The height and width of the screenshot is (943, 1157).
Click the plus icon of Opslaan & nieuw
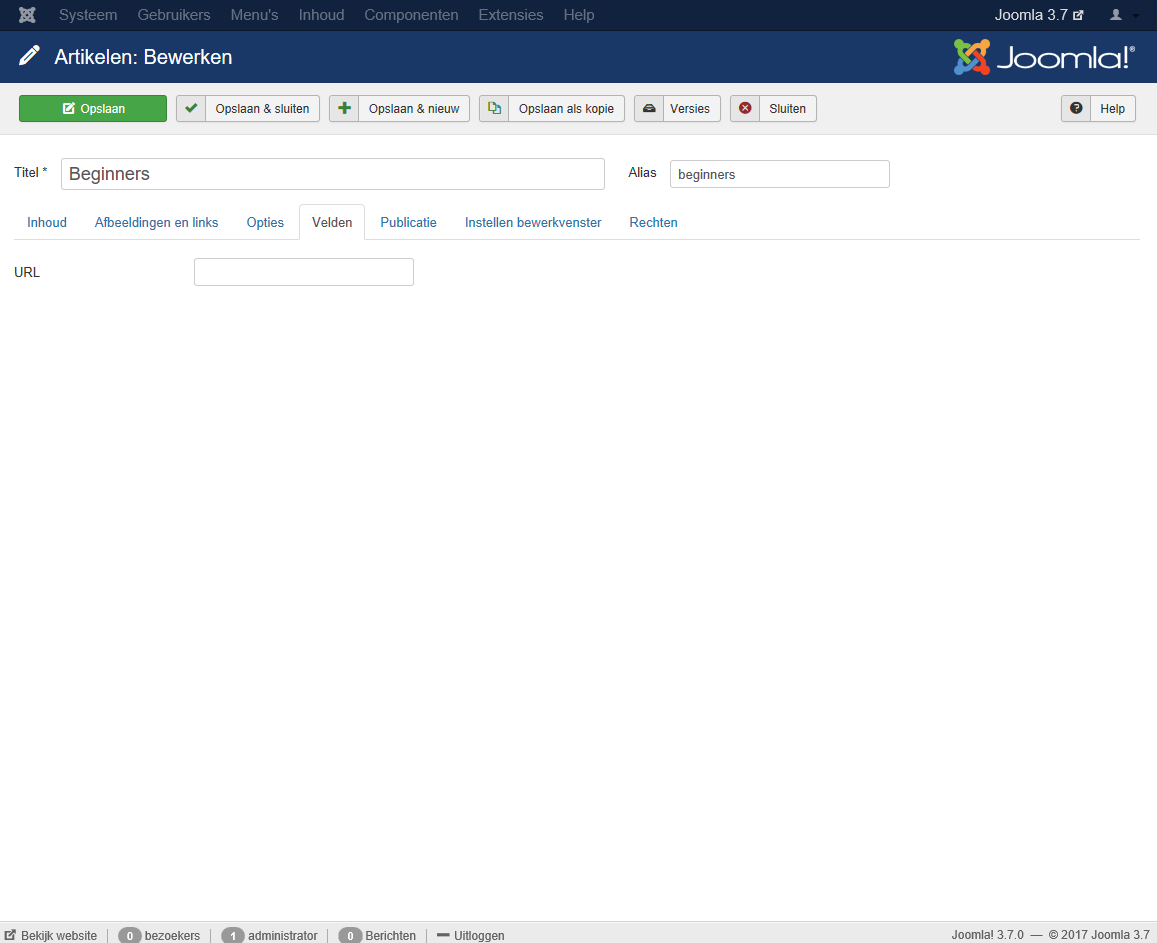pos(345,109)
